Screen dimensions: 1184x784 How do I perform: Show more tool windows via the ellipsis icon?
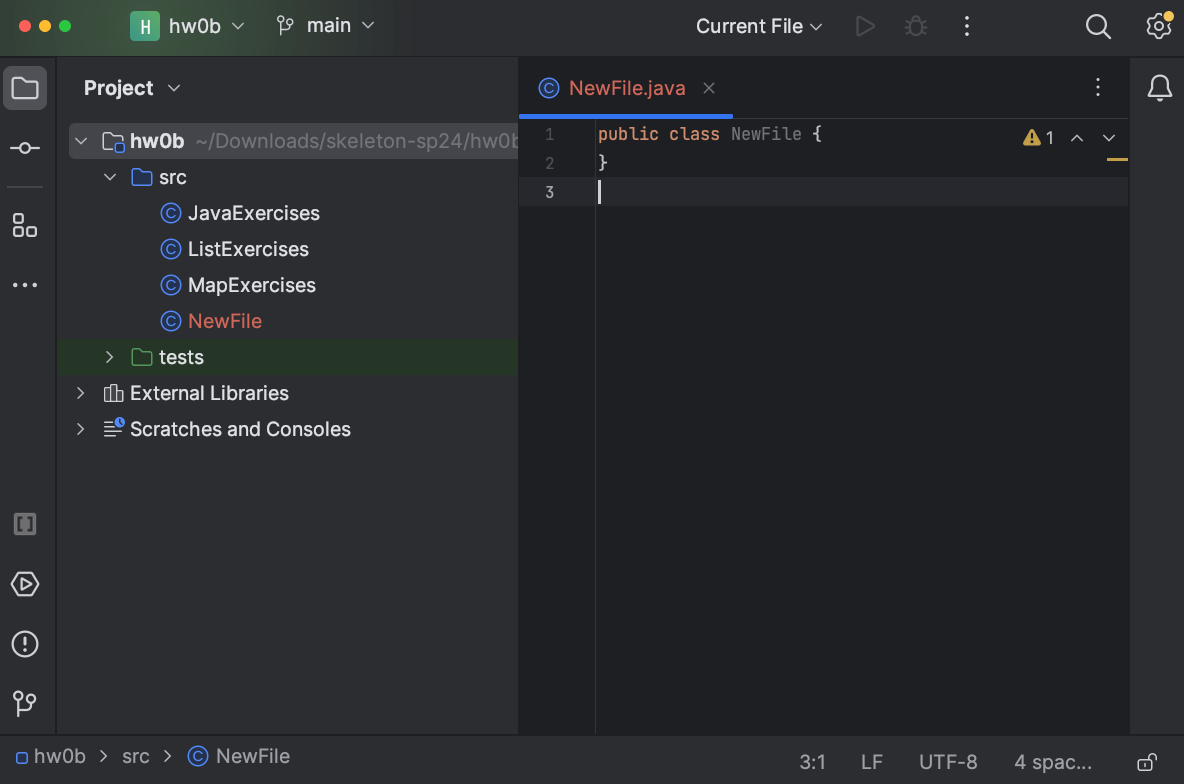25,284
